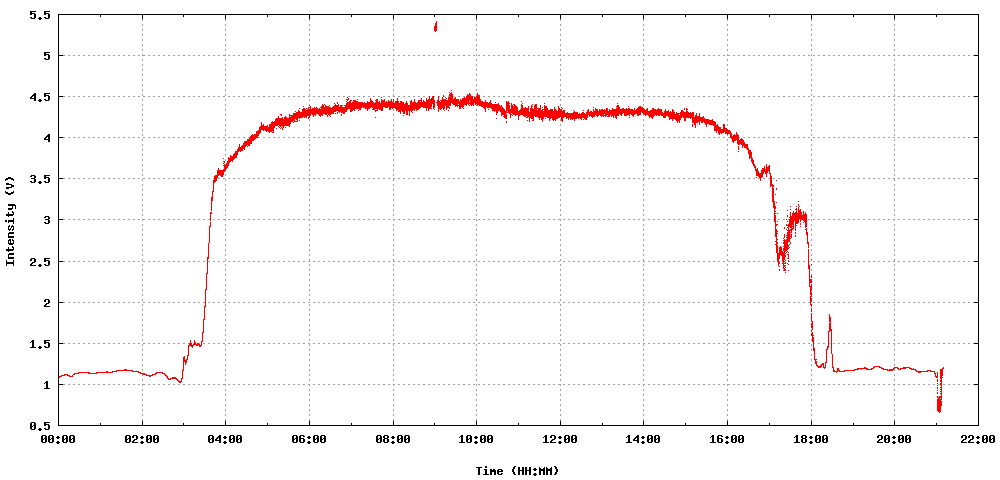The height and width of the screenshot is (480, 1000).
Task: Click the "2.5" intensity tick label
Action: click(40, 261)
